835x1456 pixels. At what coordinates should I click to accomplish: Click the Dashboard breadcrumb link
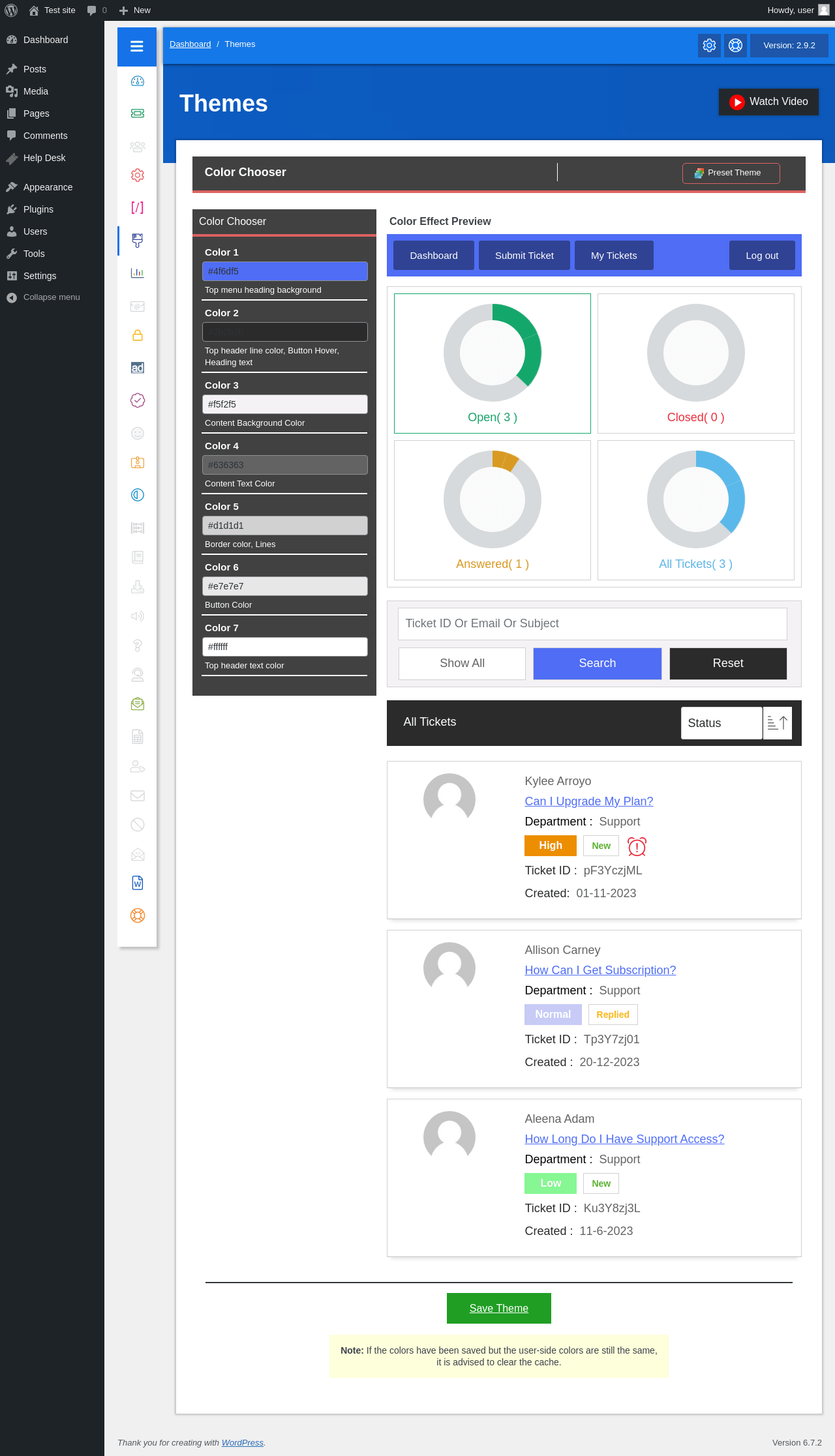[x=190, y=44]
